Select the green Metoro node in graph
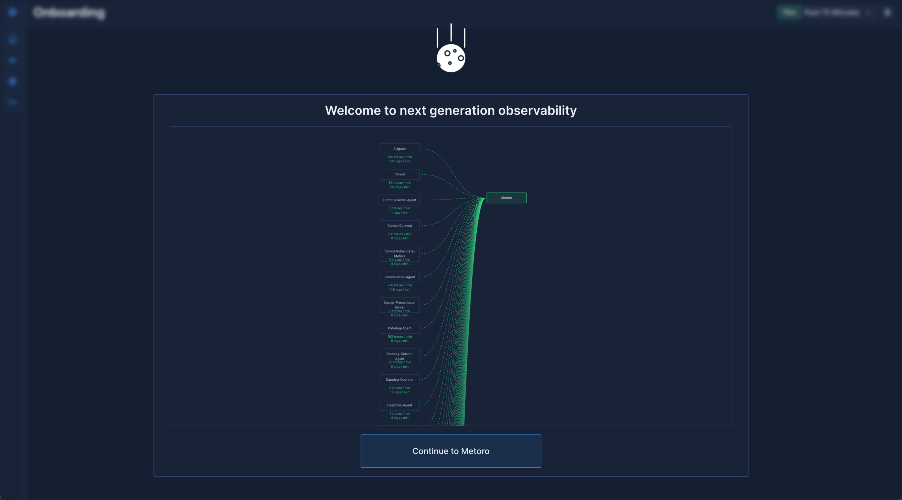902x500 pixels. tap(506, 198)
